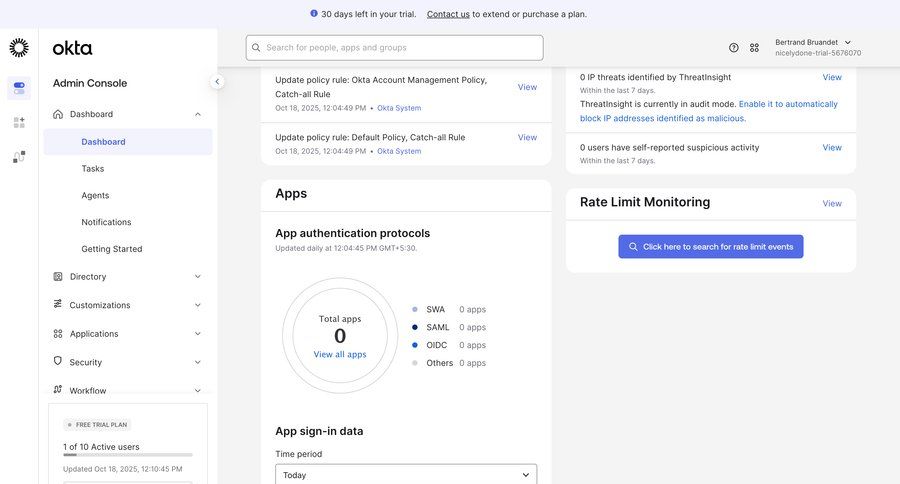Viewport: 900px width, 484px height.
Task: View the Okta Account Management Policy rule update
Action: tap(527, 87)
